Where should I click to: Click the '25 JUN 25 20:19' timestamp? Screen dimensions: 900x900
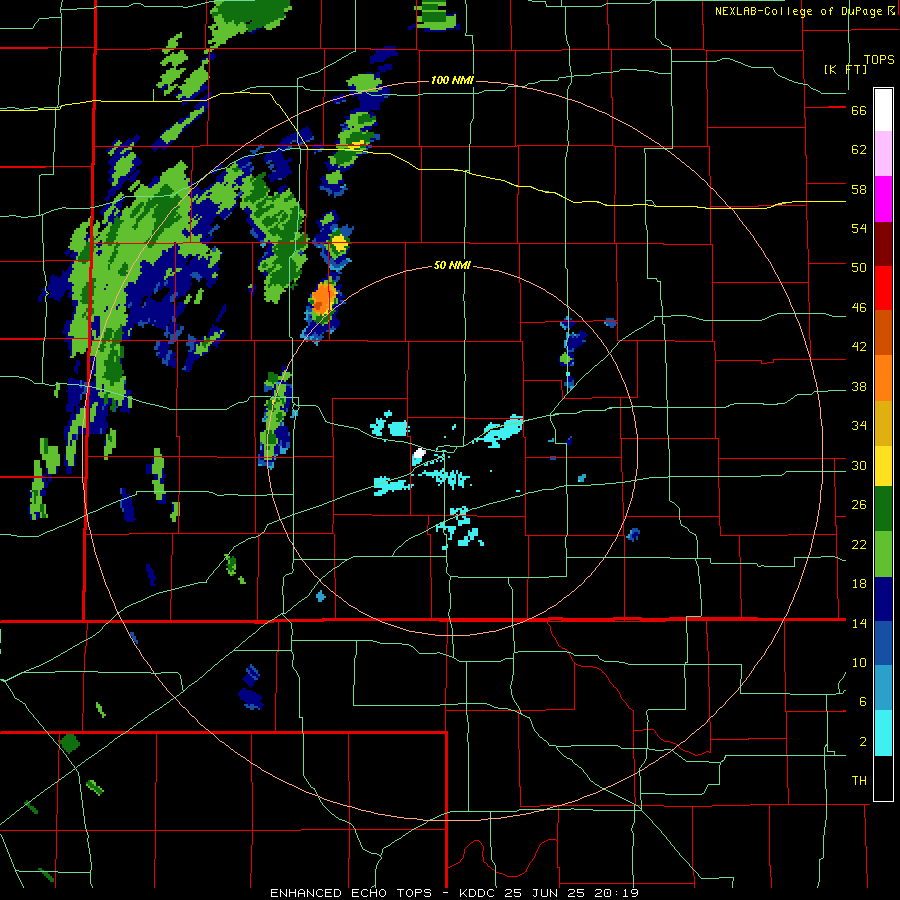(x=572, y=893)
